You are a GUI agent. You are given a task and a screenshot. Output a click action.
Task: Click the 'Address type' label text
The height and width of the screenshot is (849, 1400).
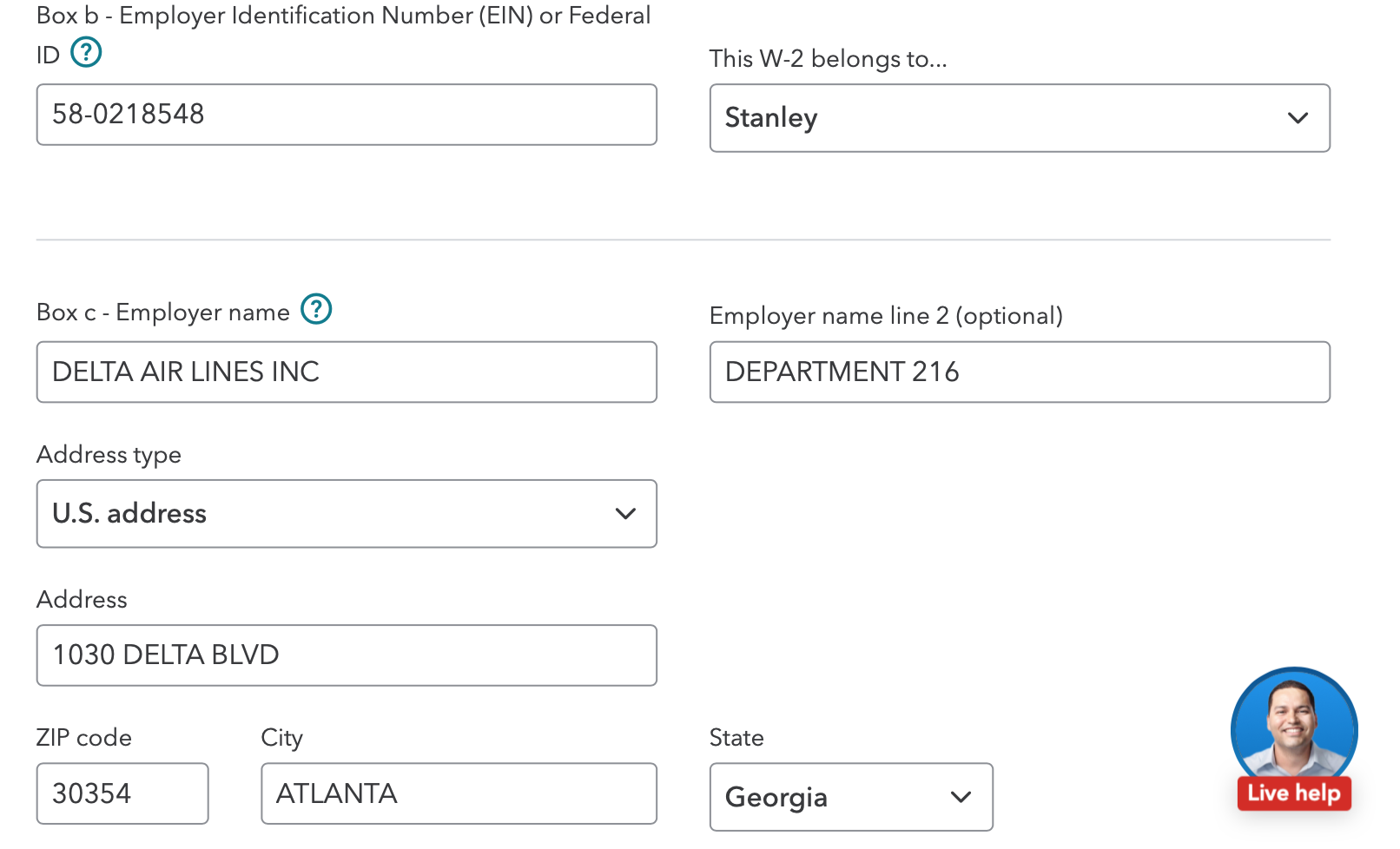click(109, 455)
